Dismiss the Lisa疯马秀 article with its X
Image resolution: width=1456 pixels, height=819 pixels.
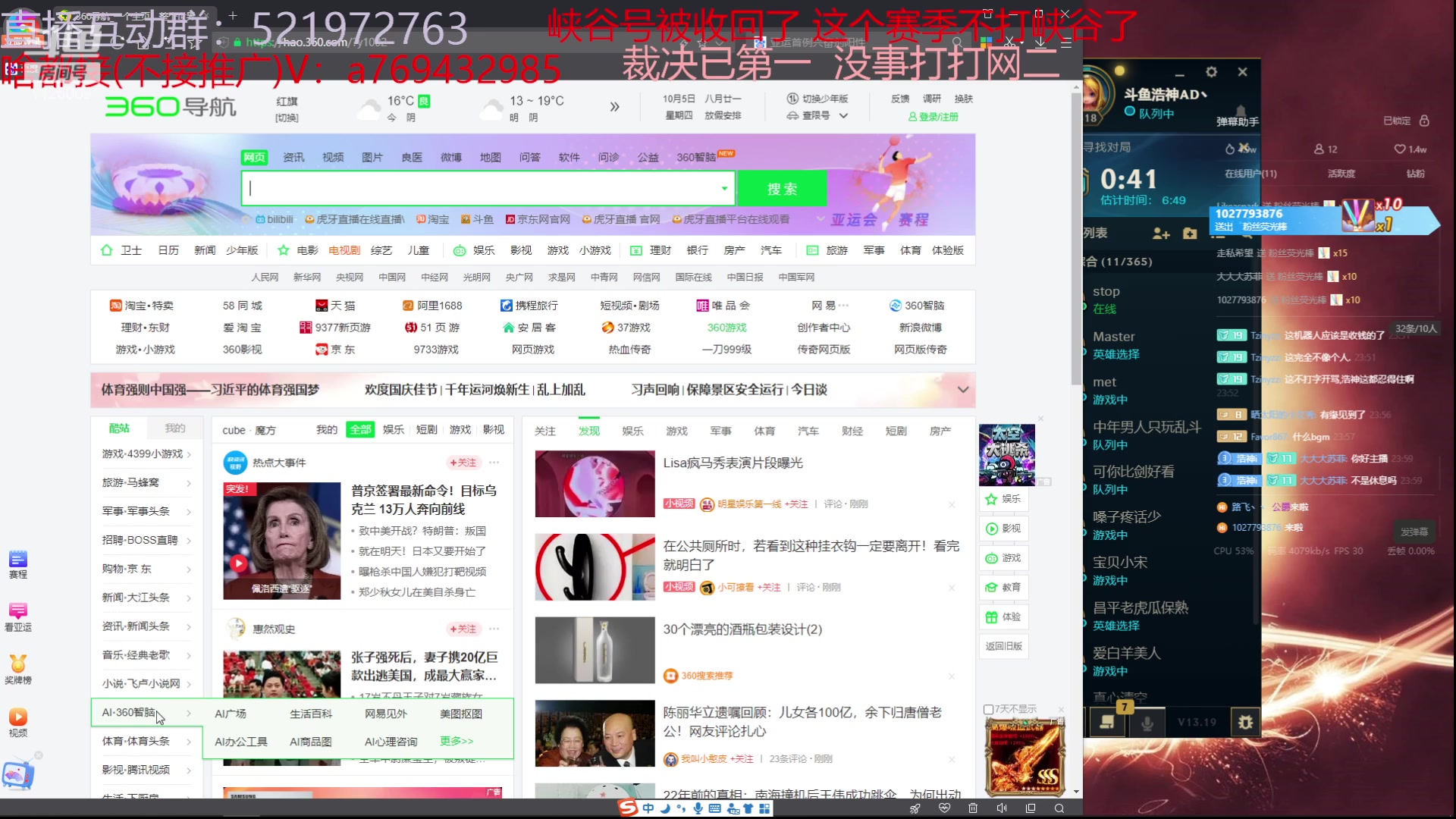pos(952,504)
